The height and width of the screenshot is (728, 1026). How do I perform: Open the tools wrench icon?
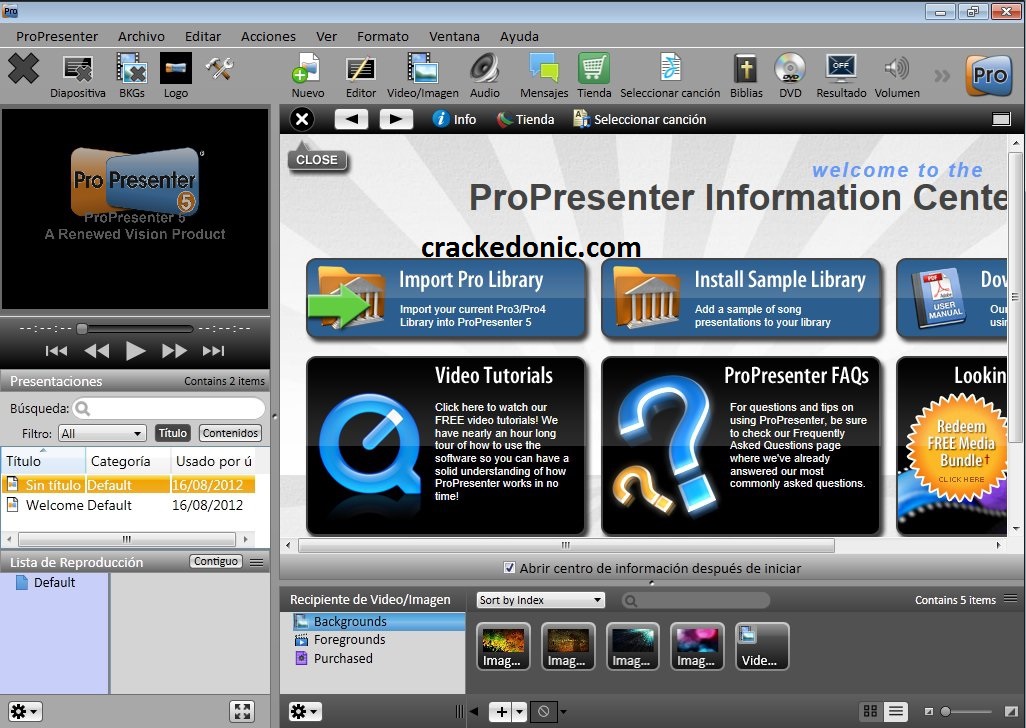(x=219, y=69)
